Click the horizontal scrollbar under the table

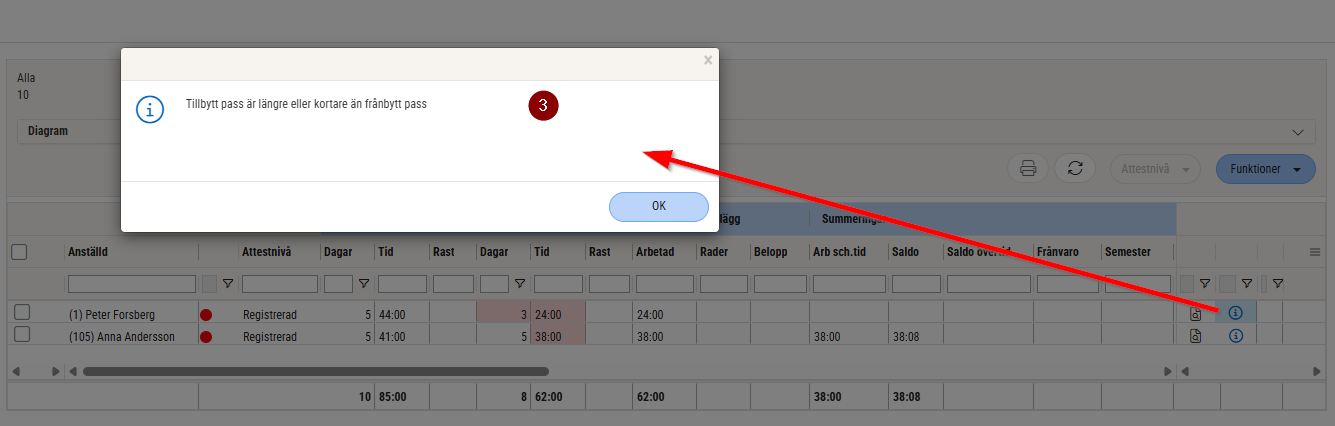click(315, 371)
